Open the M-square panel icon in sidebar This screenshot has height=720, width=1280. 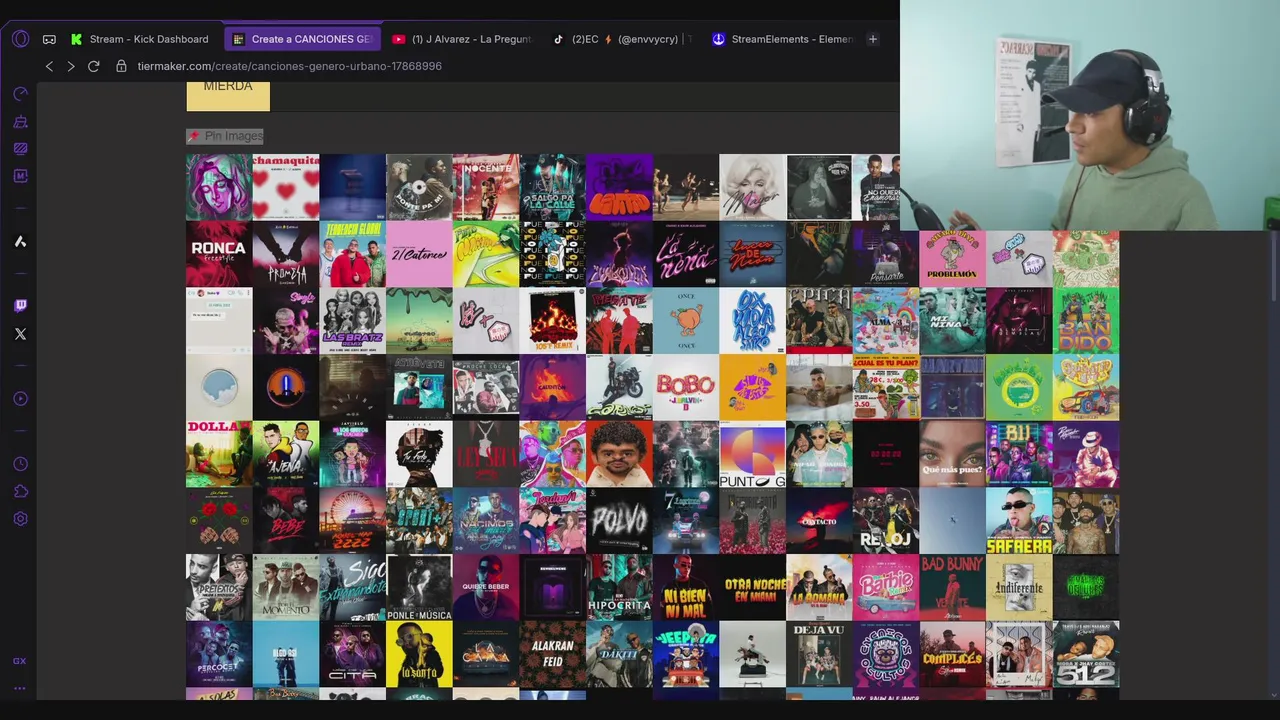pyautogui.click(x=20, y=176)
